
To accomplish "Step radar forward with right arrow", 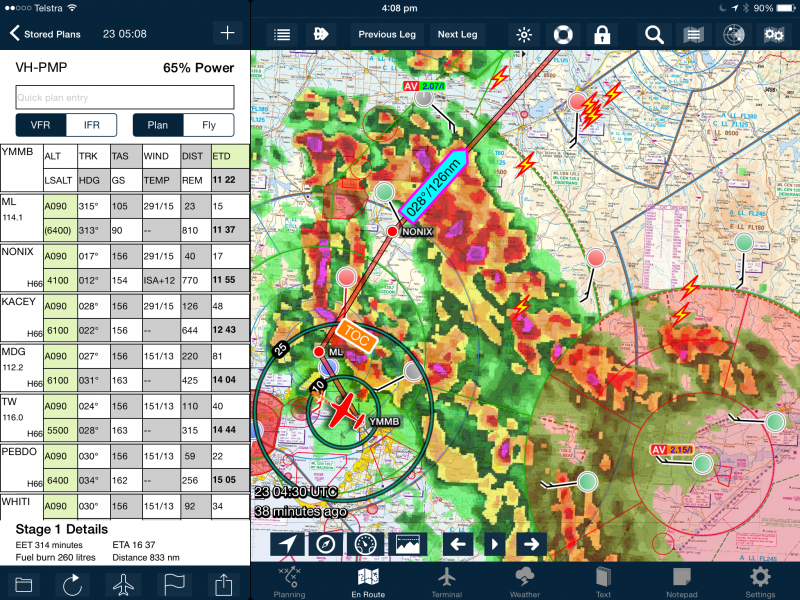I will click(531, 544).
